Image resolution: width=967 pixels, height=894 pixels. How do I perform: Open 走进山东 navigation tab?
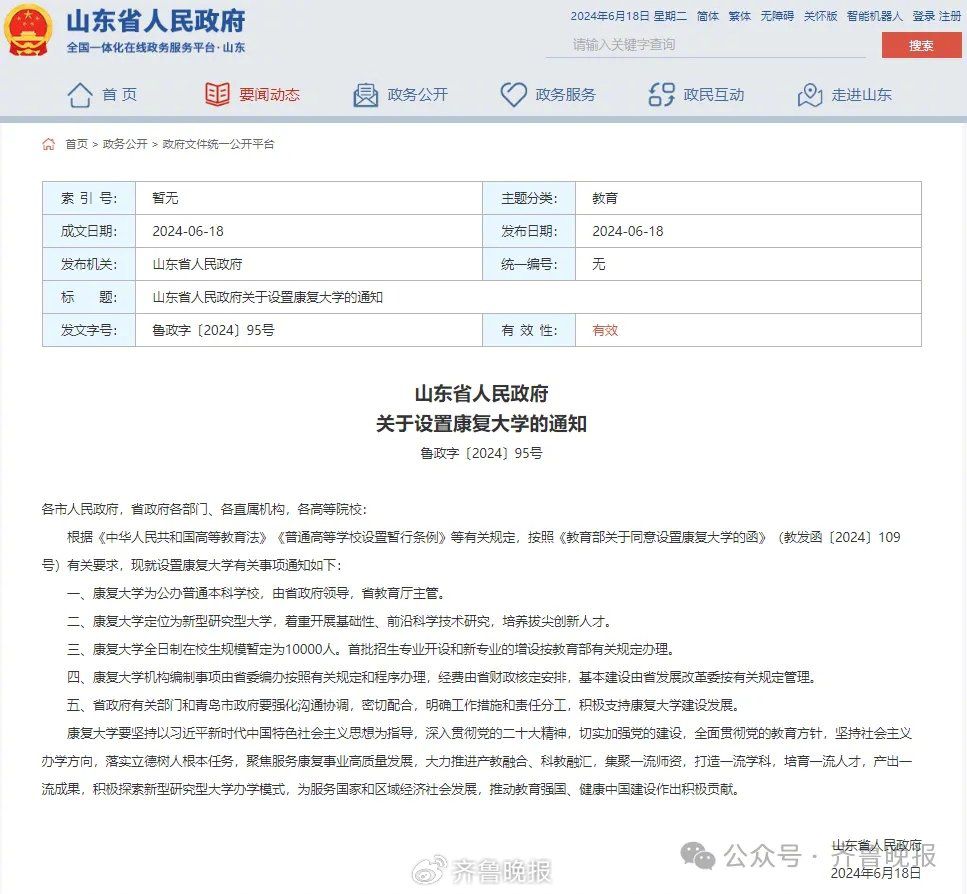pyautogui.click(x=862, y=94)
